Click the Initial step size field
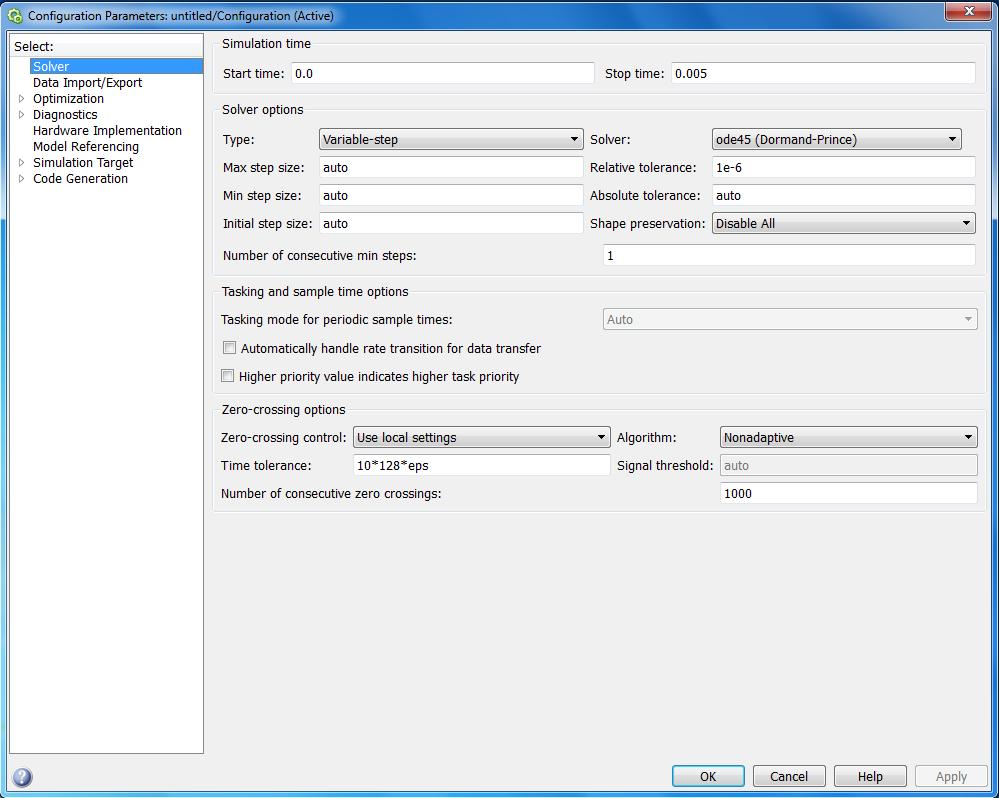Viewport: 999px width, 798px height. [451, 224]
